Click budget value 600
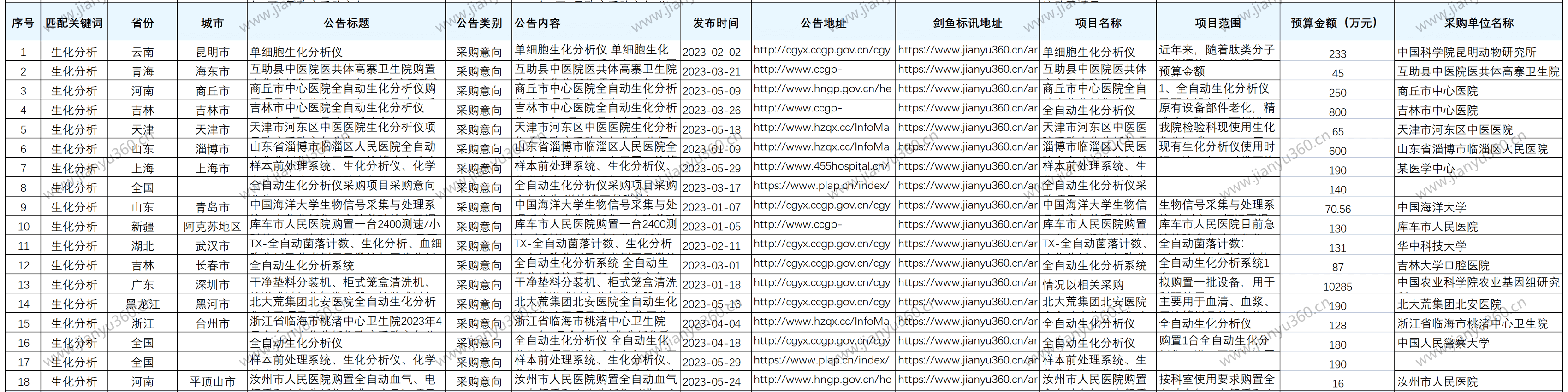 [1337, 152]
